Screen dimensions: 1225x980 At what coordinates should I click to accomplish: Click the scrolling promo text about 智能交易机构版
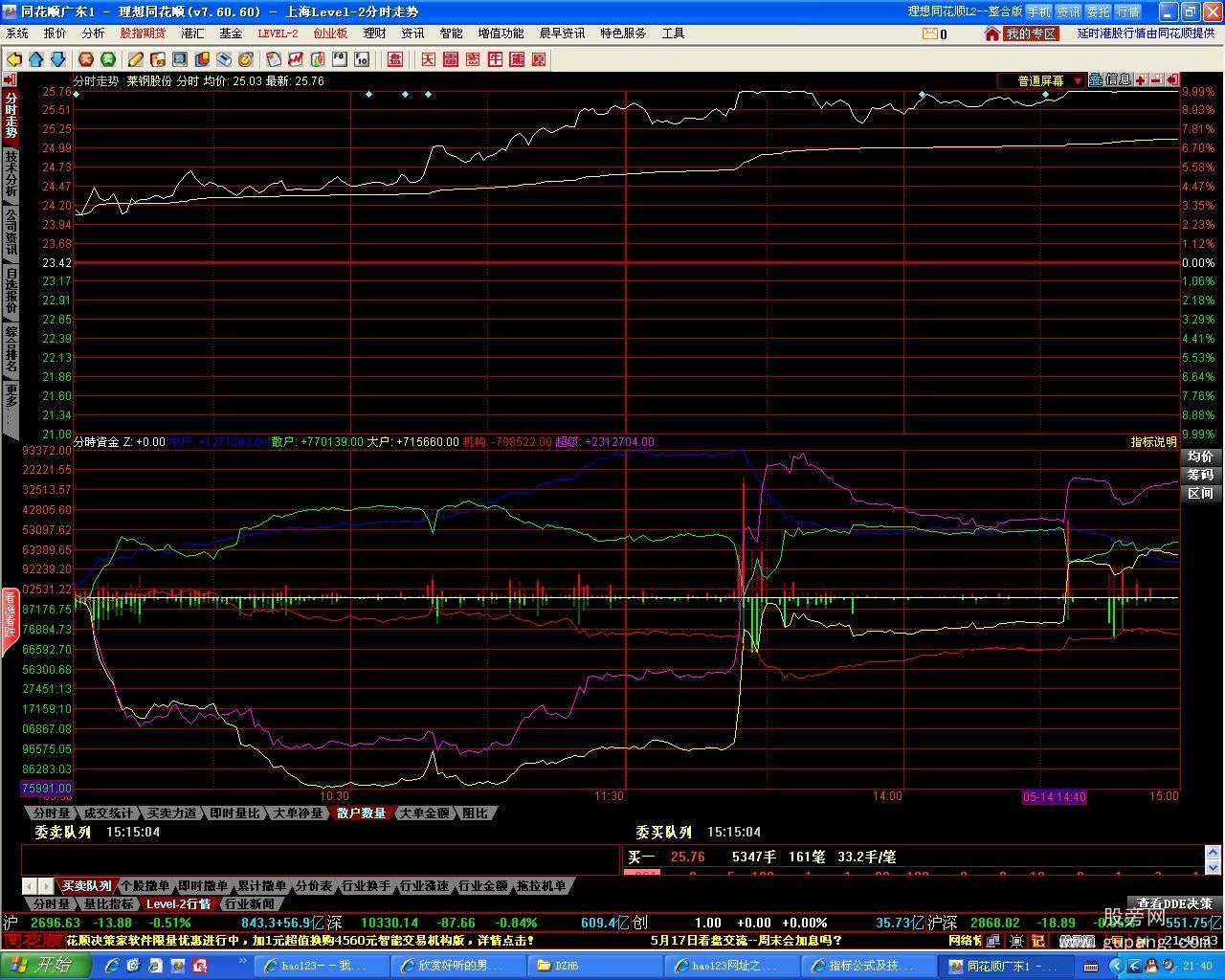tap(300, 941)
